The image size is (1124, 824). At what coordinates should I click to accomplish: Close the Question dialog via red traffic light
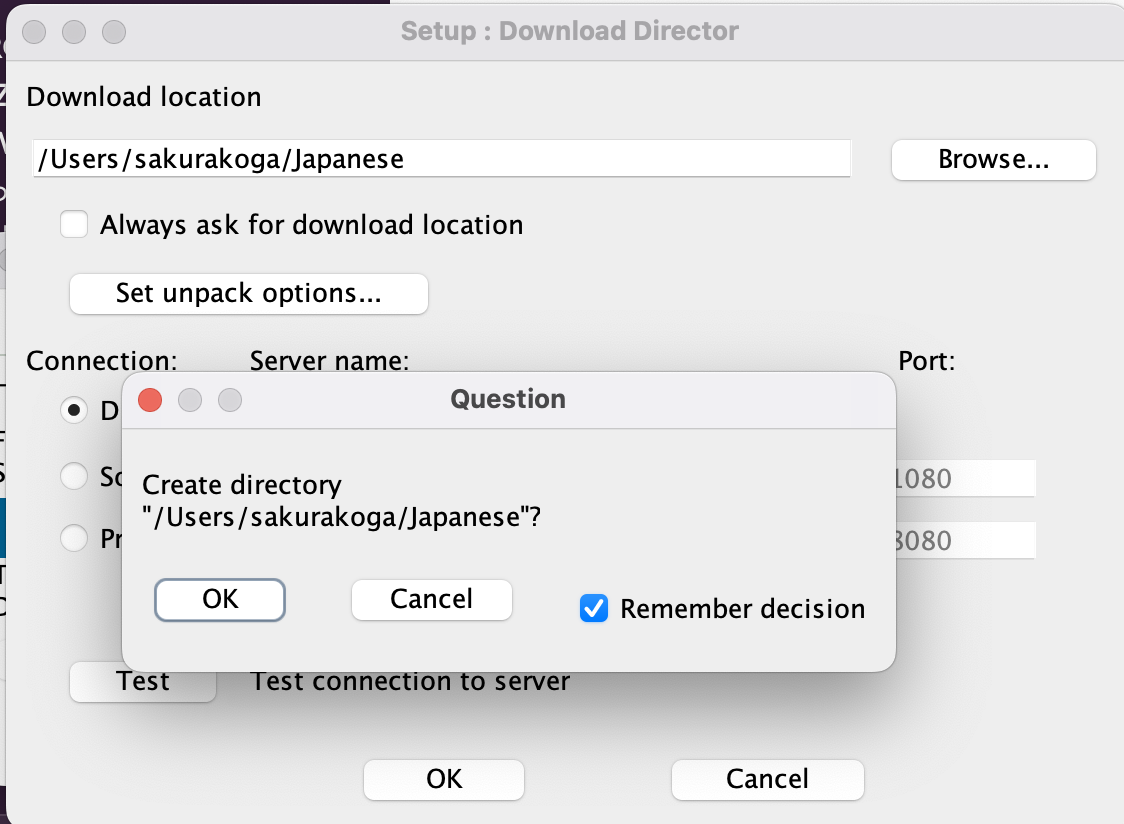click(150, 400)
